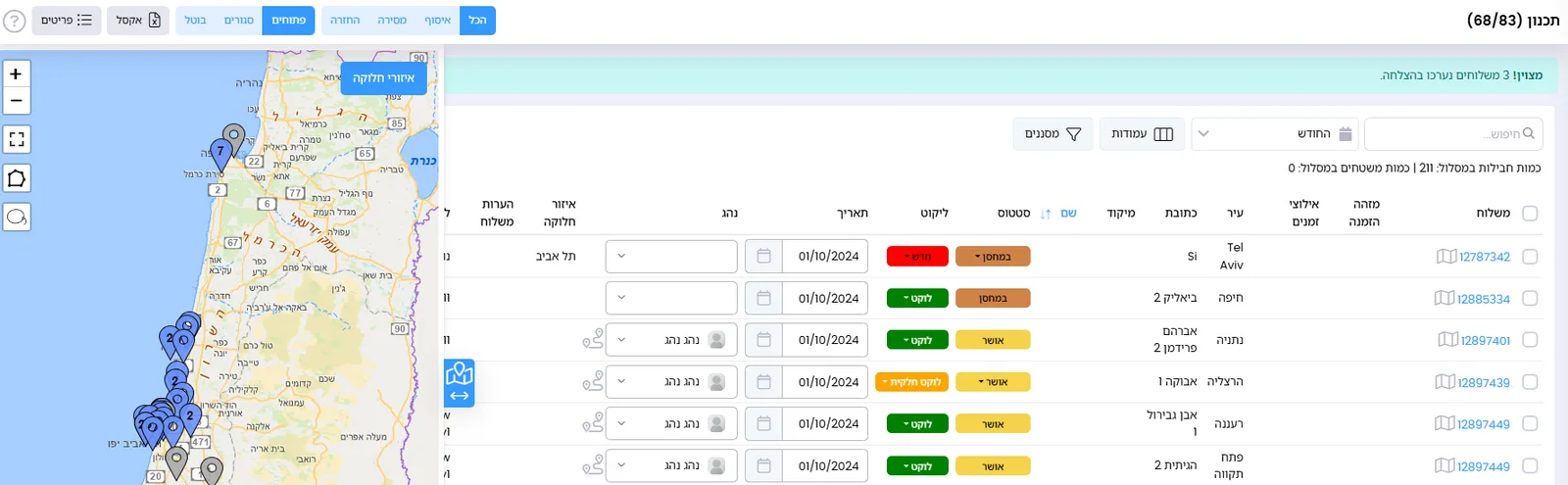Select the lasso selection tool on map
The height and width of the screenshot is (485, 1568).
(17, 217)
